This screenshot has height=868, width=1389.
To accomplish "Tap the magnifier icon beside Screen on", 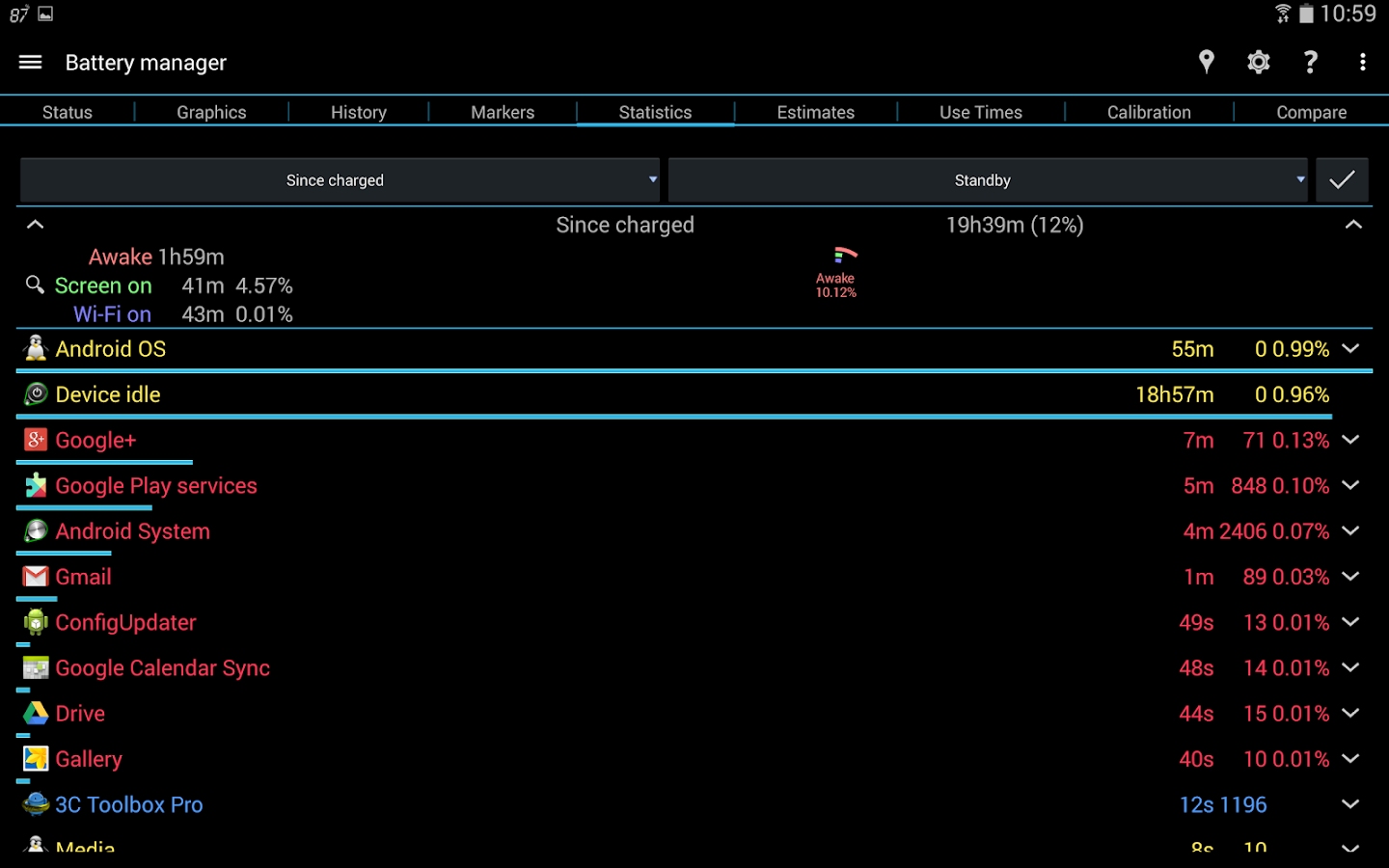I will [35, 285].
